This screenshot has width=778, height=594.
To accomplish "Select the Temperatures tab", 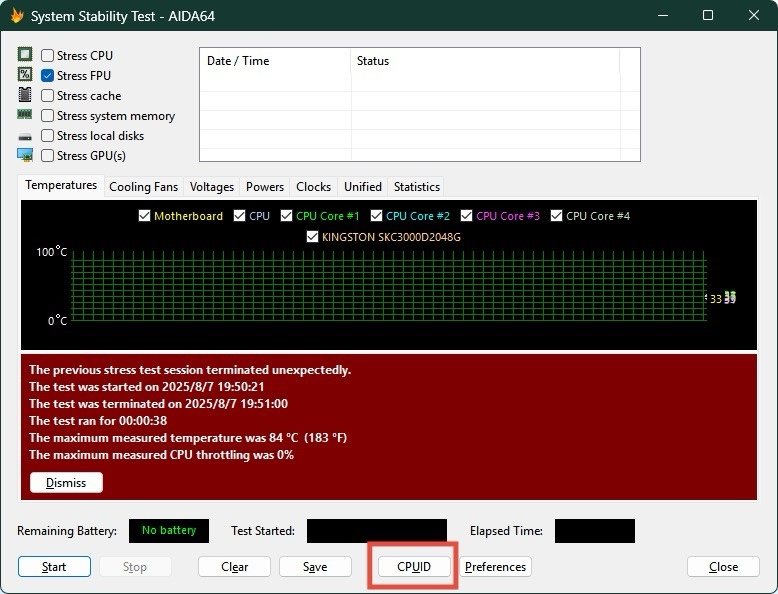I will (x=61, y=185).
